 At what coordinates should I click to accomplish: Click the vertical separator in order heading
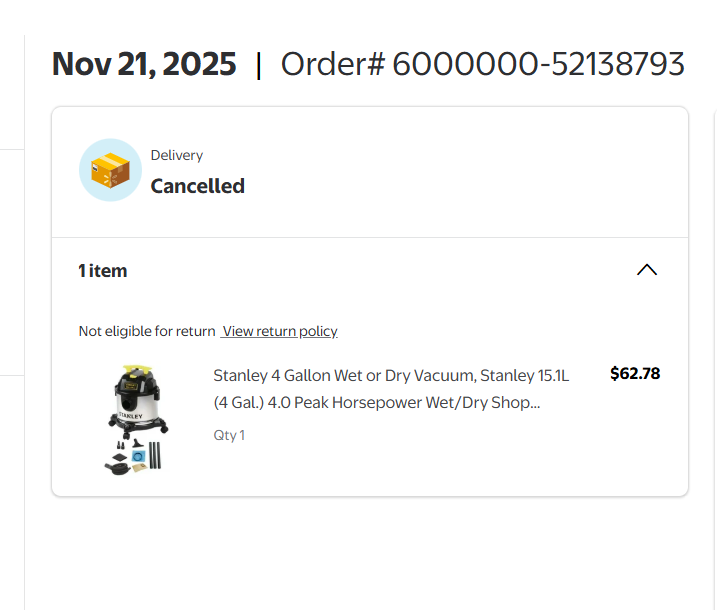pos(259,64)
